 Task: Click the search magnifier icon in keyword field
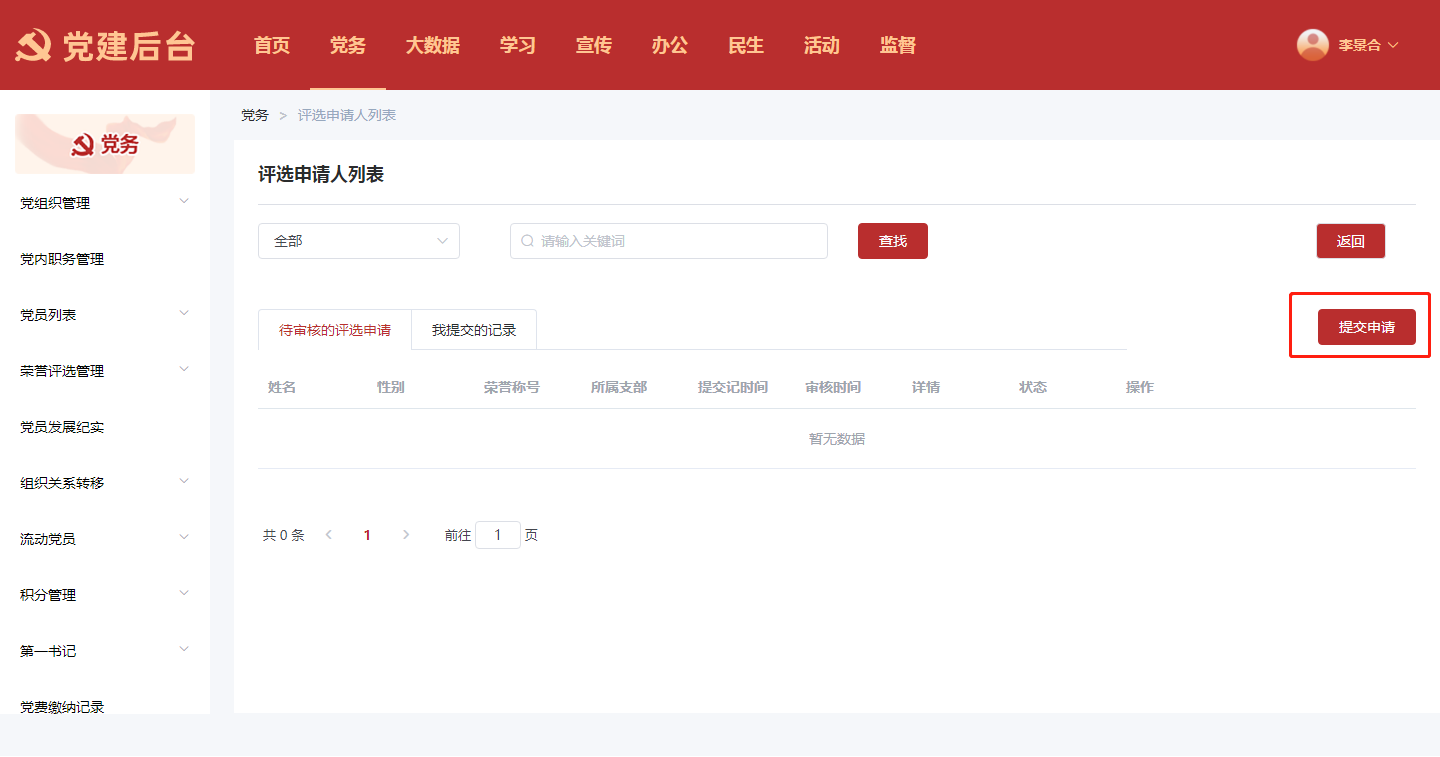527,241
